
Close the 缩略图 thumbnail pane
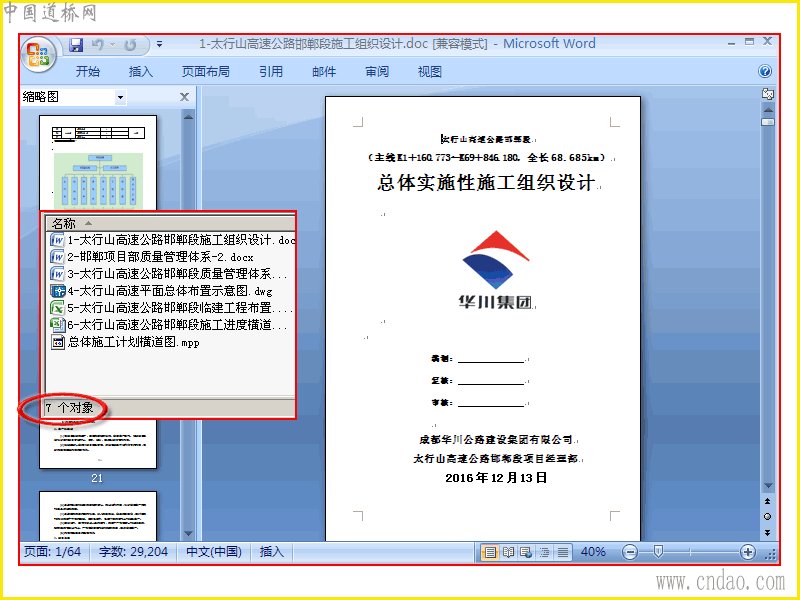185,97
